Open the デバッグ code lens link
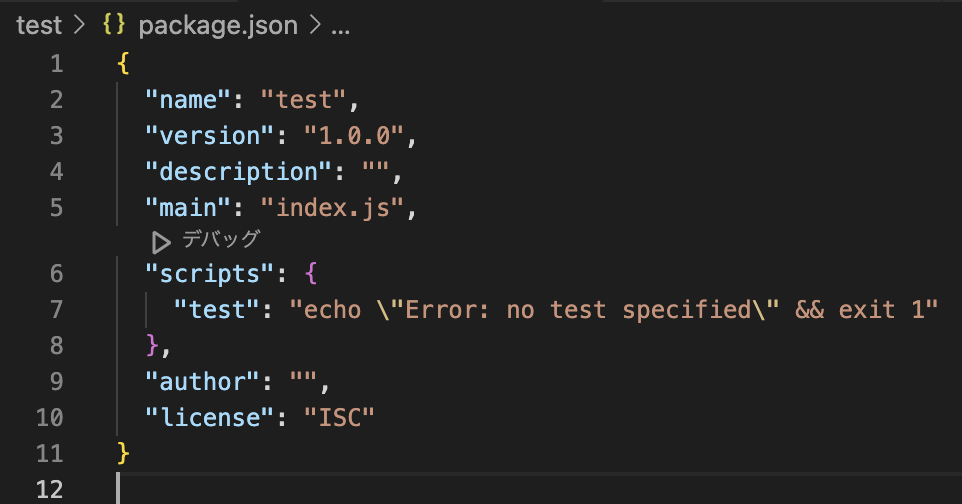962x504 pixels. tap(221, 239)
